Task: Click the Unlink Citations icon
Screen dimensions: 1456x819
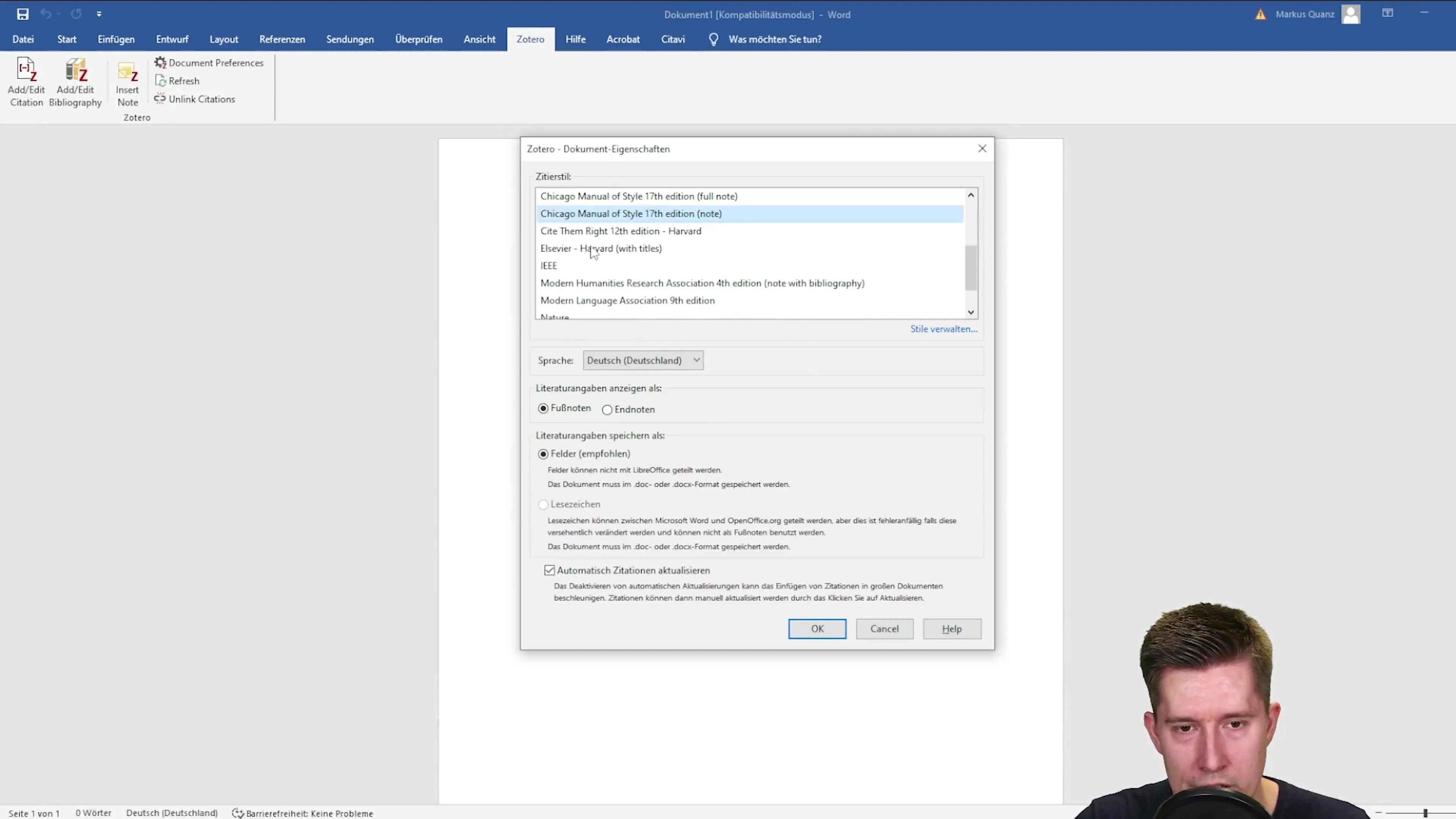Action: 160,99
